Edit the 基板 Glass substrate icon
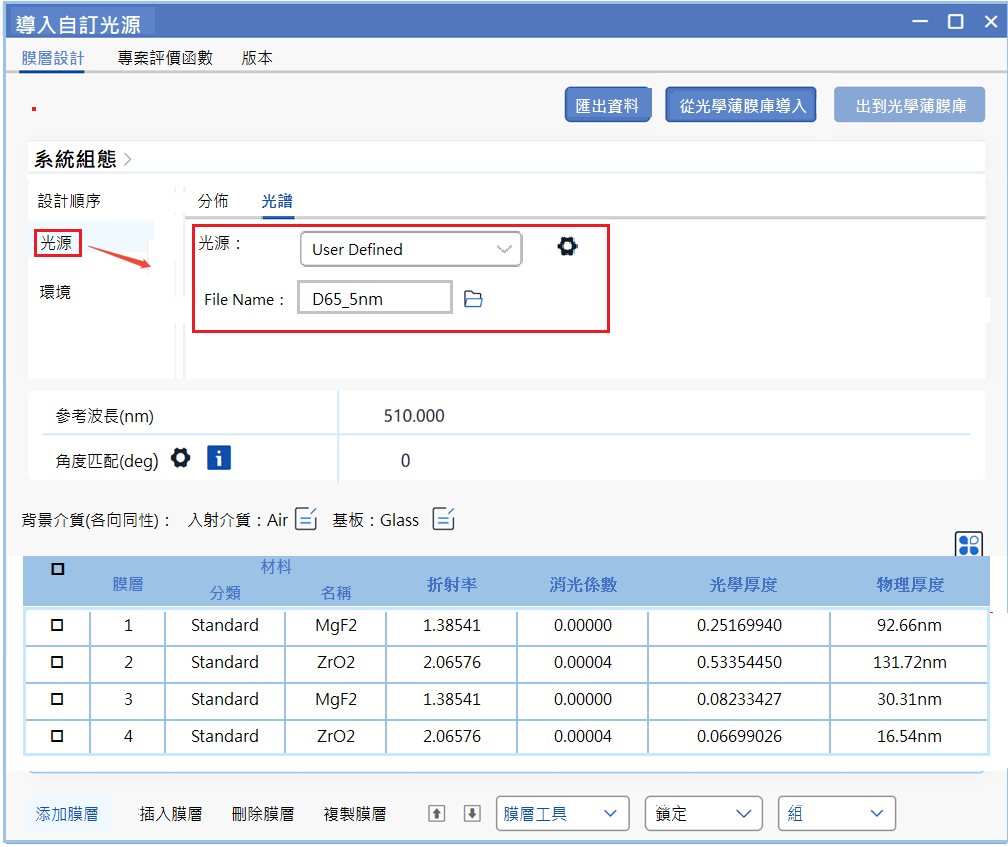 coord(444,519)
